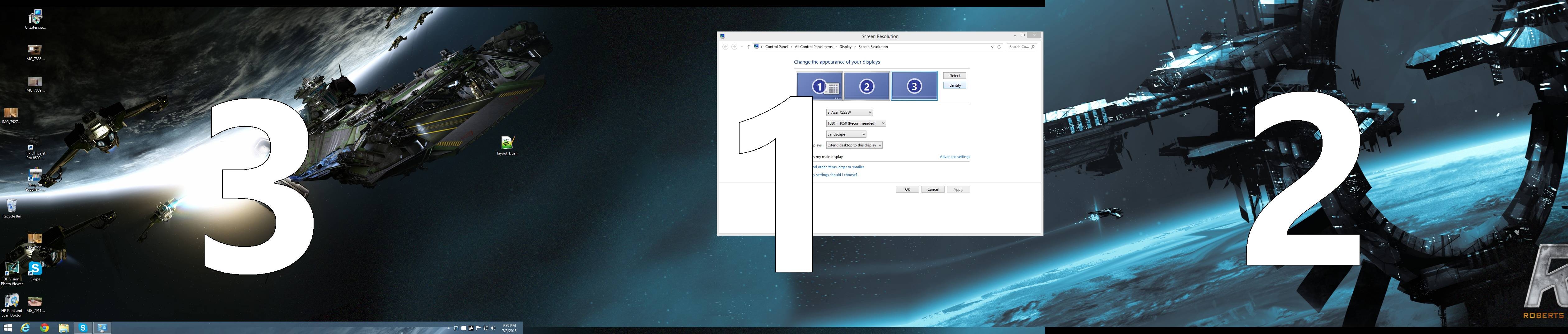The image size is (1568, 334).
Task: Click the All Control Panel Items breadcrumb
Action: pos(813,47)
